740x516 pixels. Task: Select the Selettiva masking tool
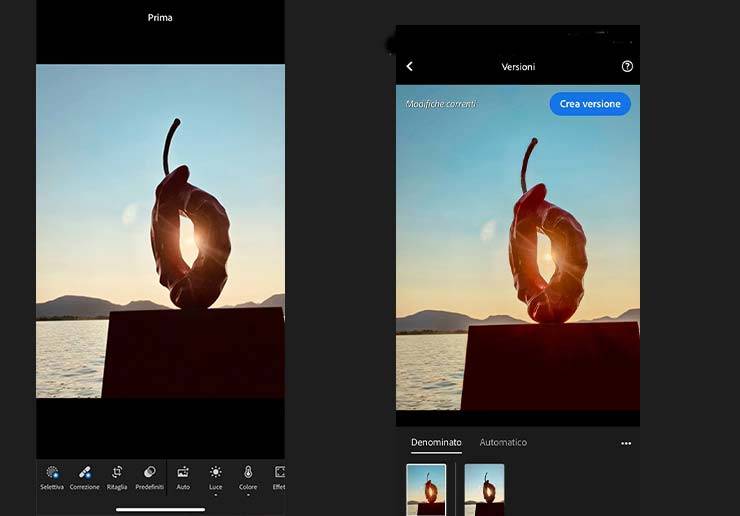[52, 476]
